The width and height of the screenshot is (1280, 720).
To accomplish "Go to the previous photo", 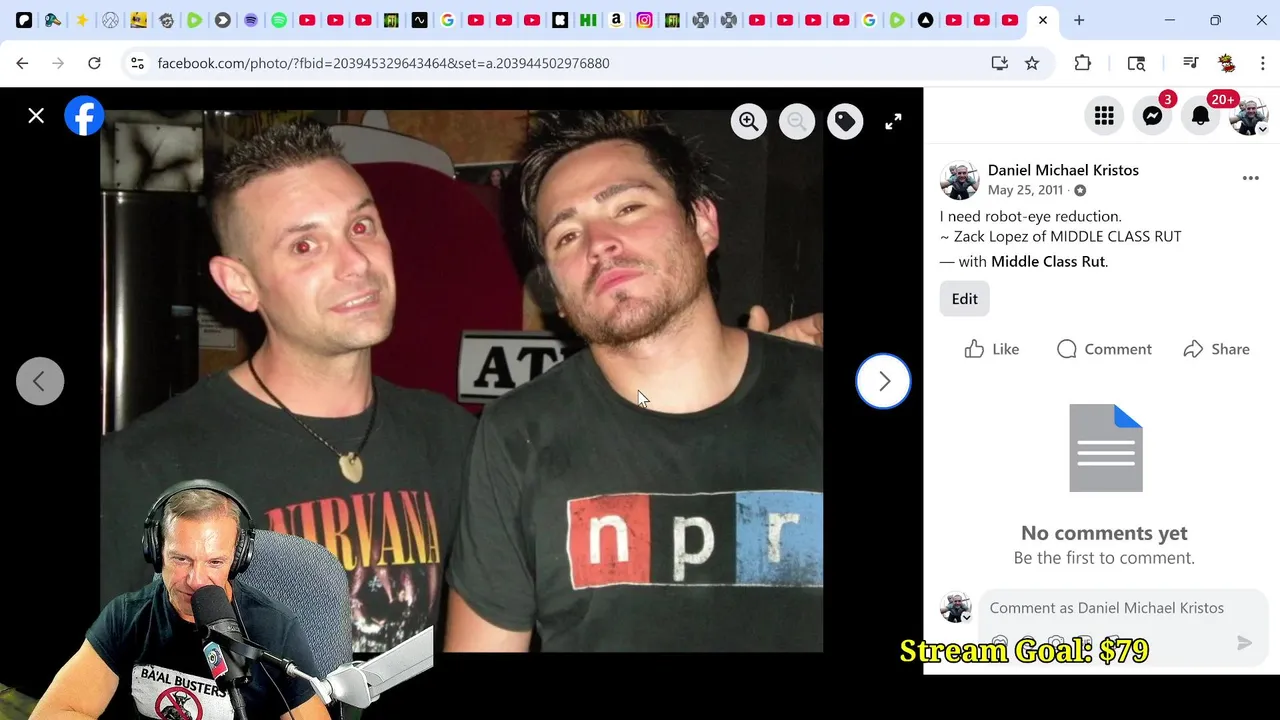I will pyautogui.click(x=40, y=381).
